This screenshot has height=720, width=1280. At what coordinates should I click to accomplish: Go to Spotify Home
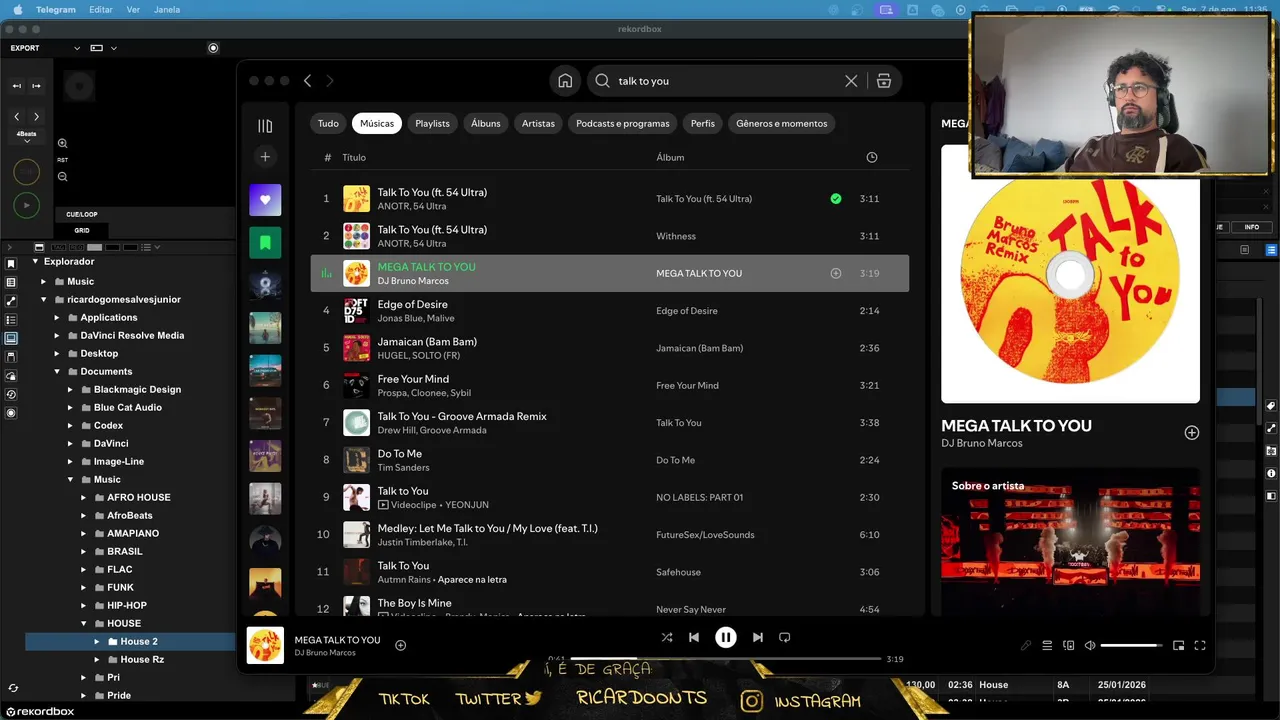(565, 81)
